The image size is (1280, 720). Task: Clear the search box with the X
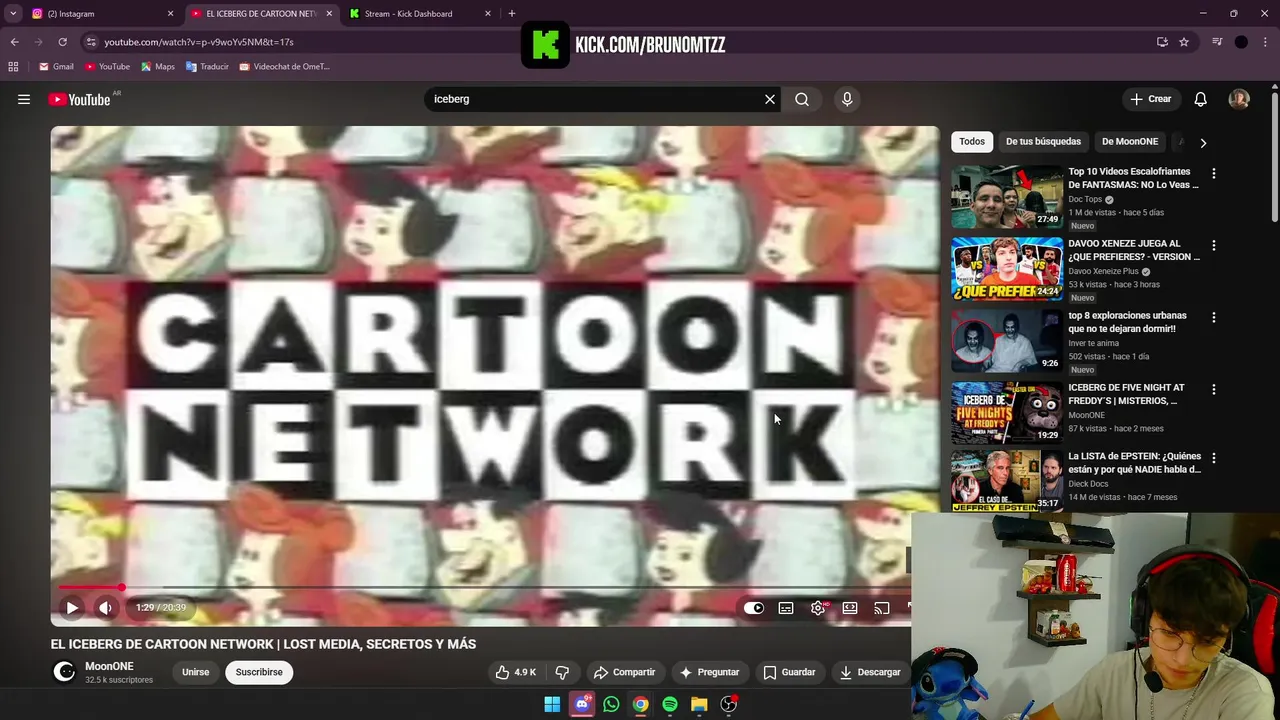(x=770, y=99)
